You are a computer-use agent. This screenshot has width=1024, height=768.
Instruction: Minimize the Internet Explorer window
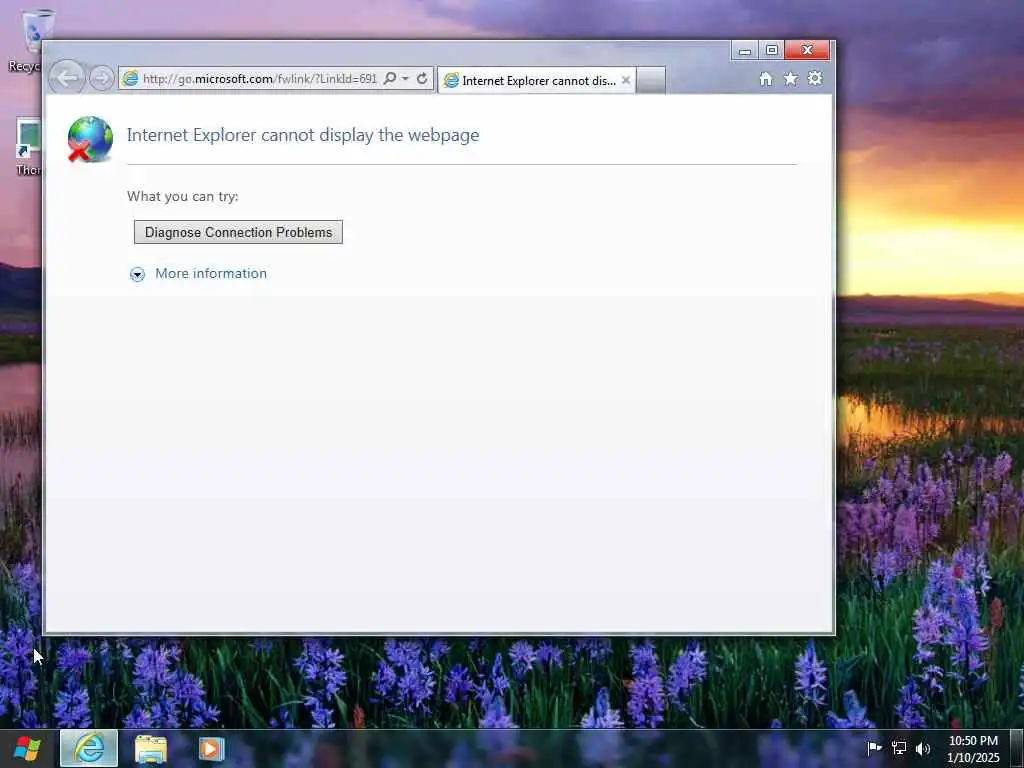(x=744, y=50)
